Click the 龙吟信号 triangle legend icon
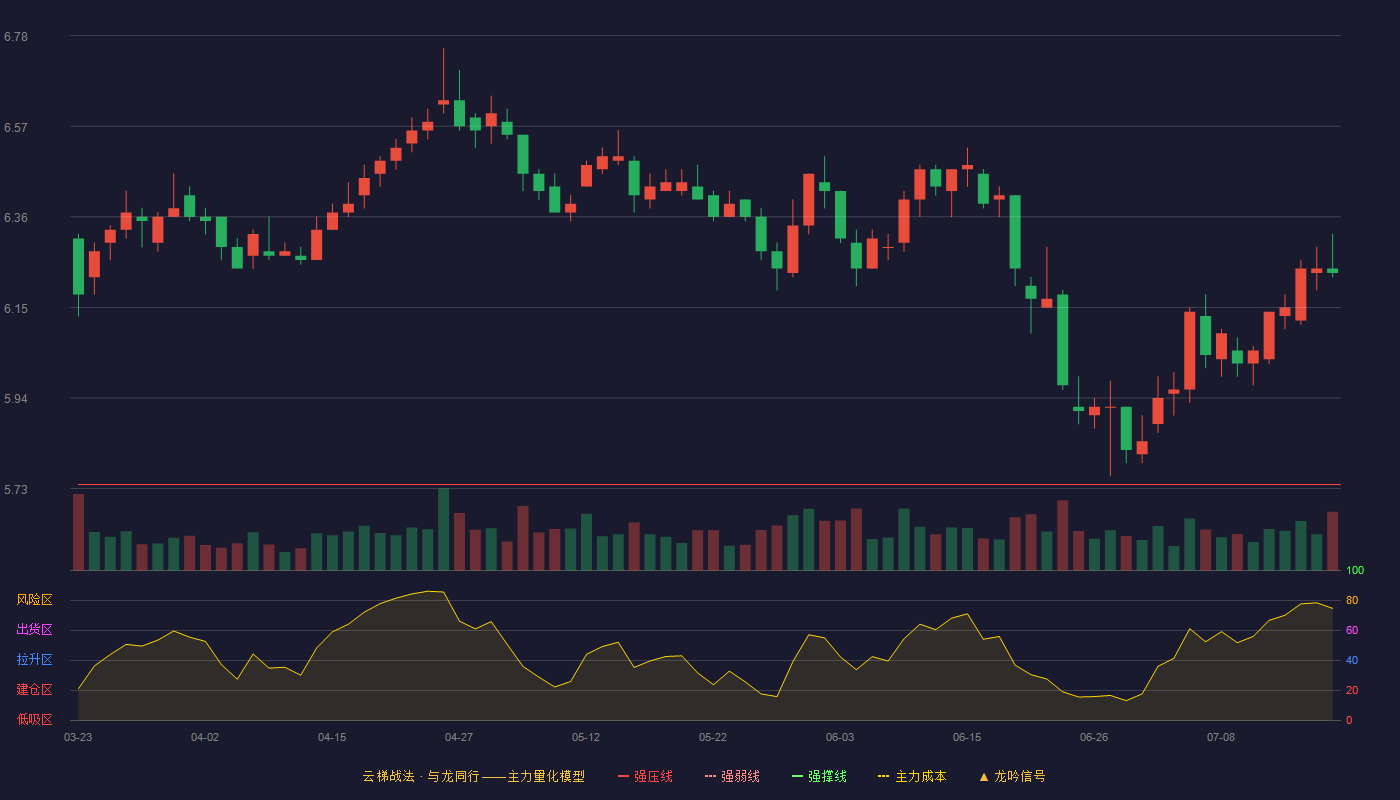Screen dimensions: 1400x800 click(x=984, y=776)
